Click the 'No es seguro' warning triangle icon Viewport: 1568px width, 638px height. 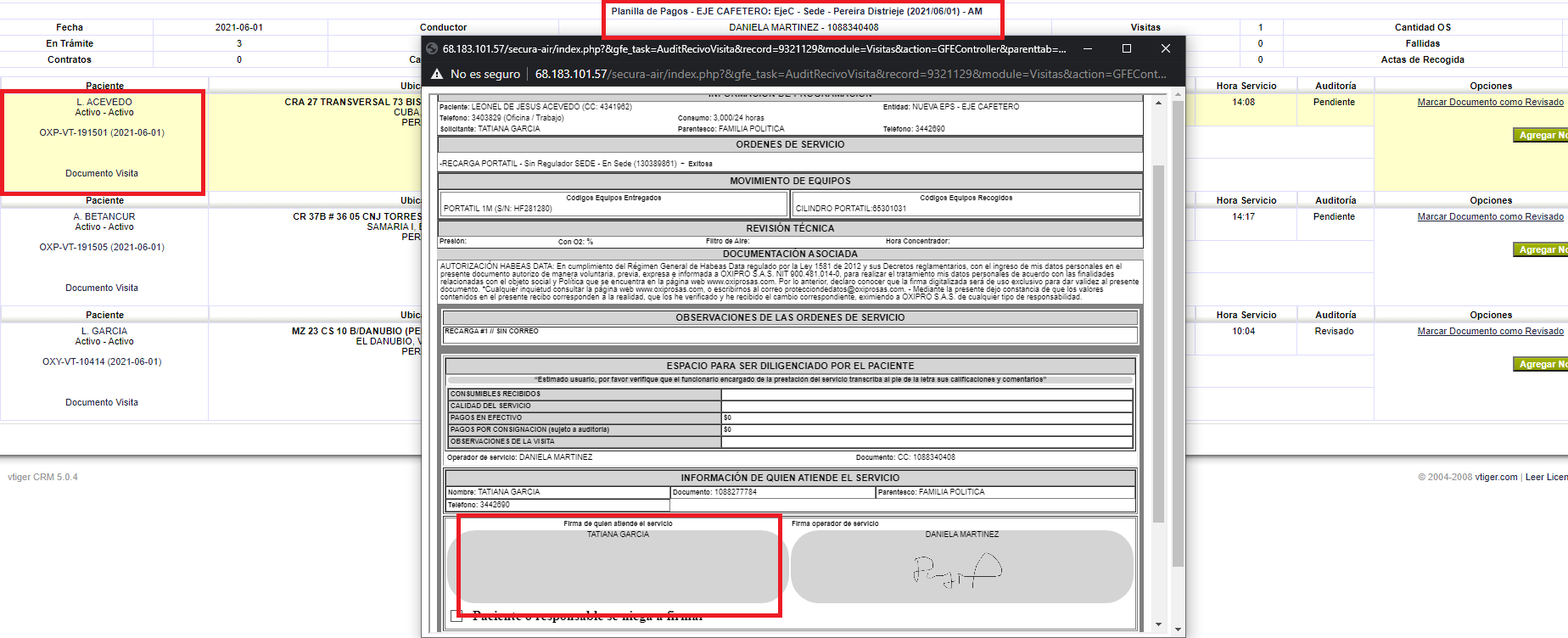click(437, 75)
